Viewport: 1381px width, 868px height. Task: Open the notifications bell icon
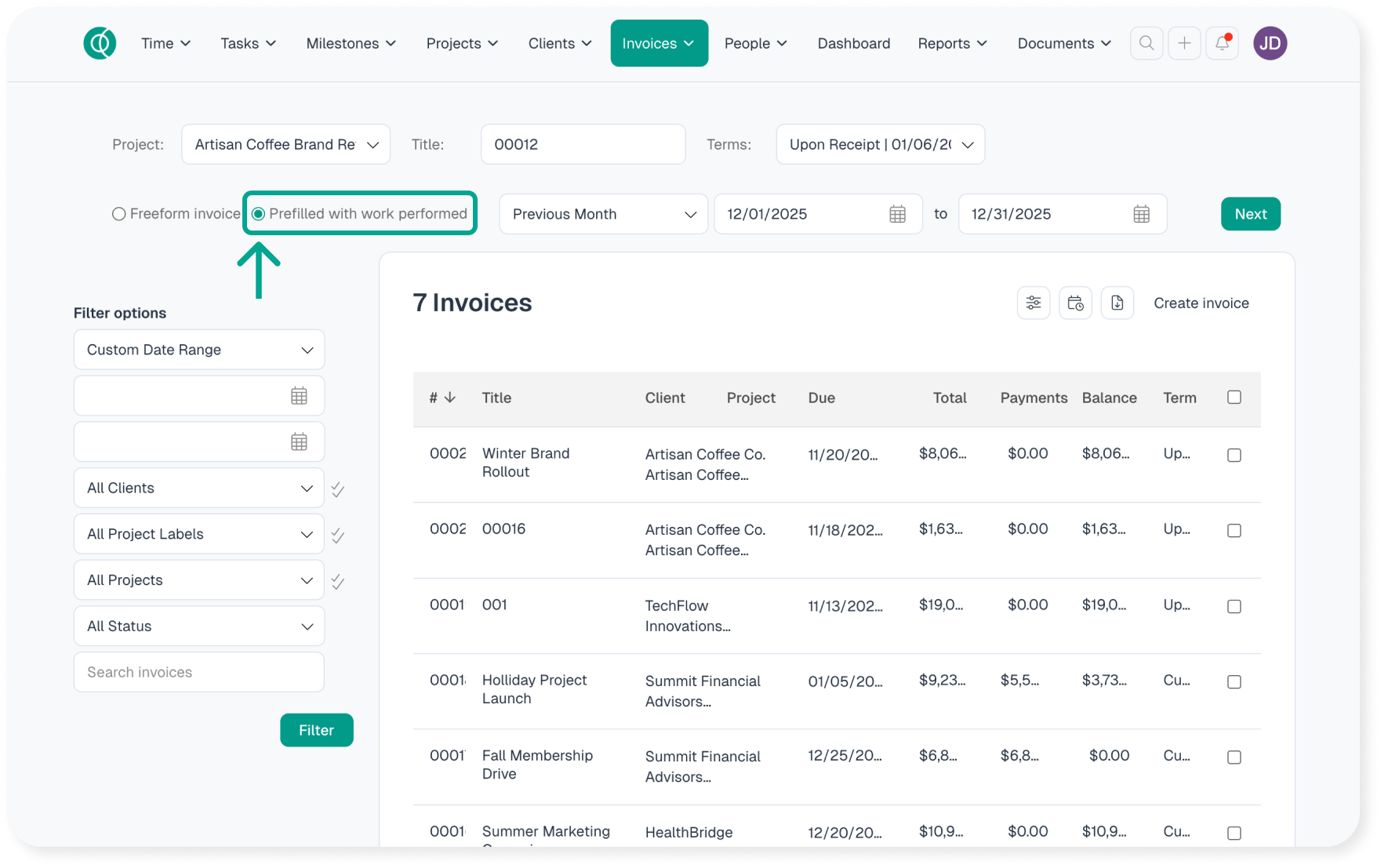[x=1222, y=43]
